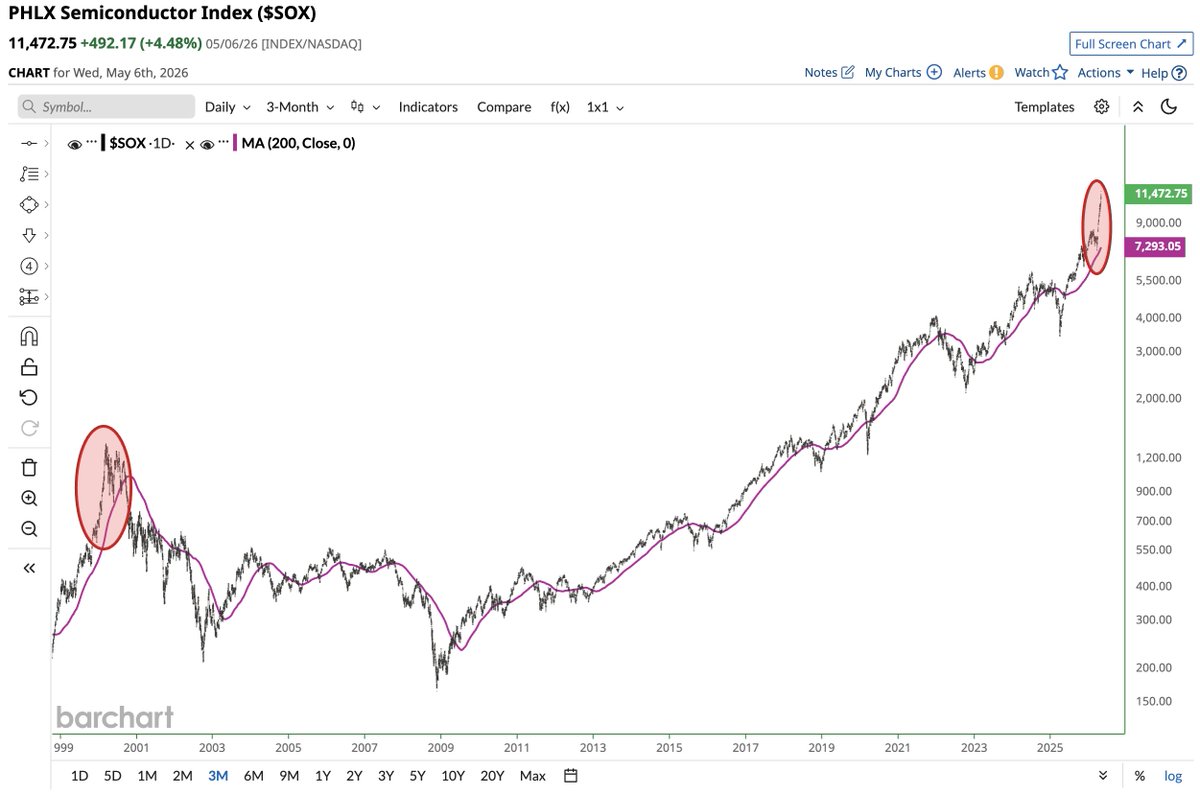Open My Charts link

coord(893,72)
